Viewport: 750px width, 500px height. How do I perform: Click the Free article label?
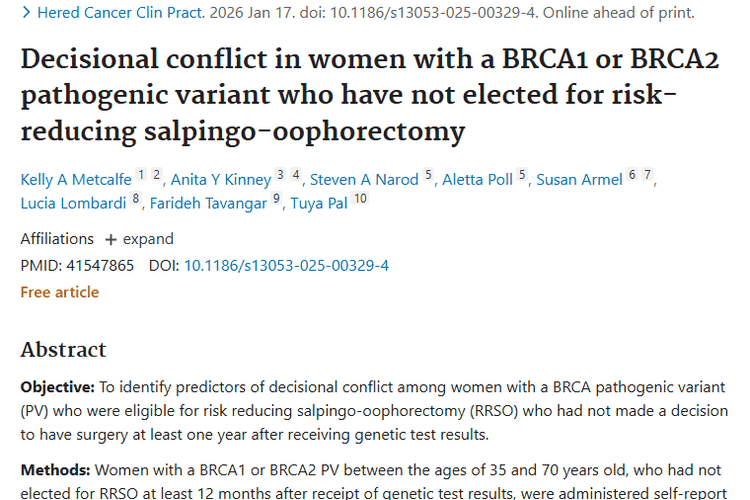[60, 292]
